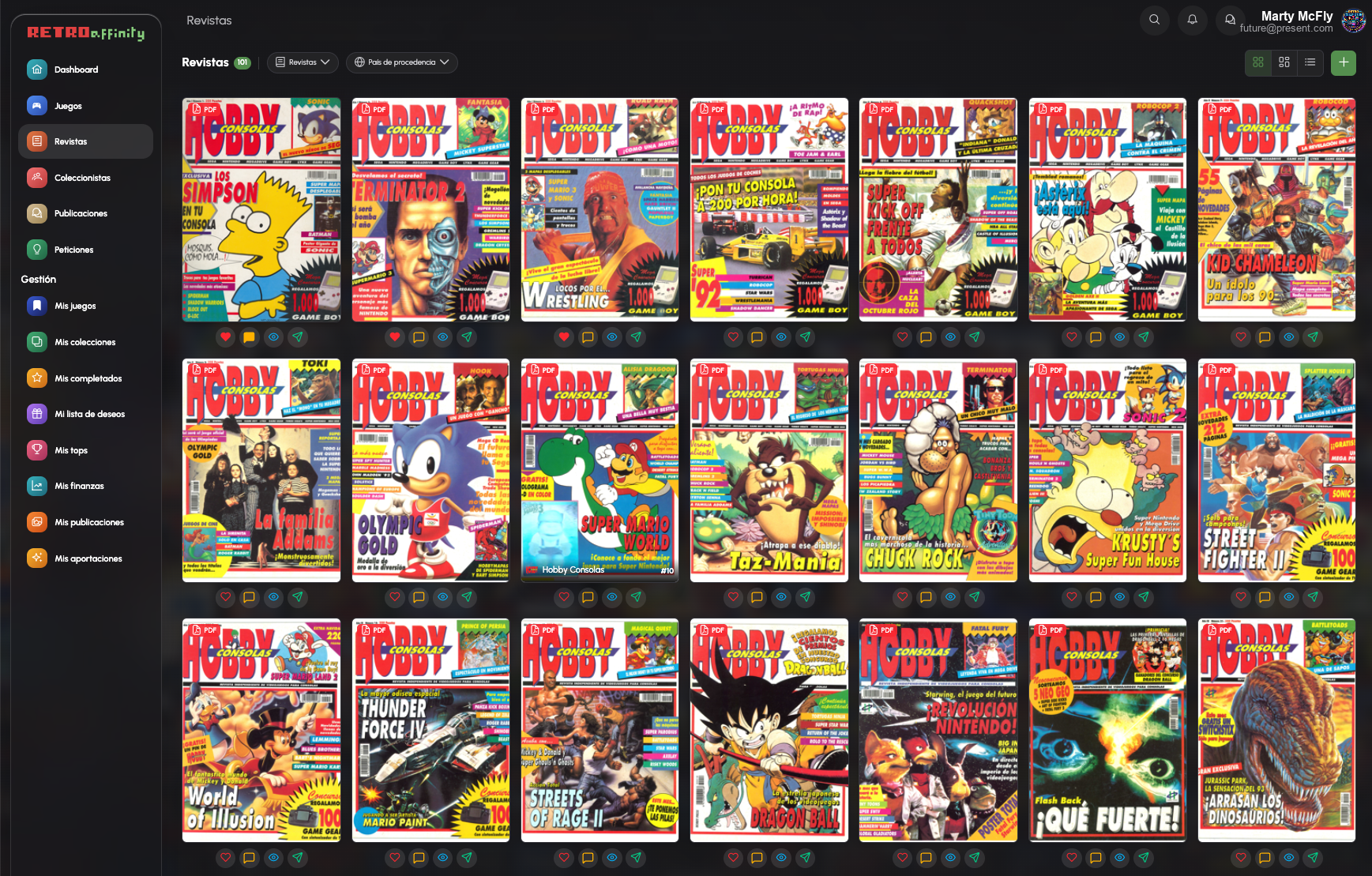Share the Kid Chameleon issue
The height and width of the screenshot is (876, 1372).
click(x=1313, y=337)
